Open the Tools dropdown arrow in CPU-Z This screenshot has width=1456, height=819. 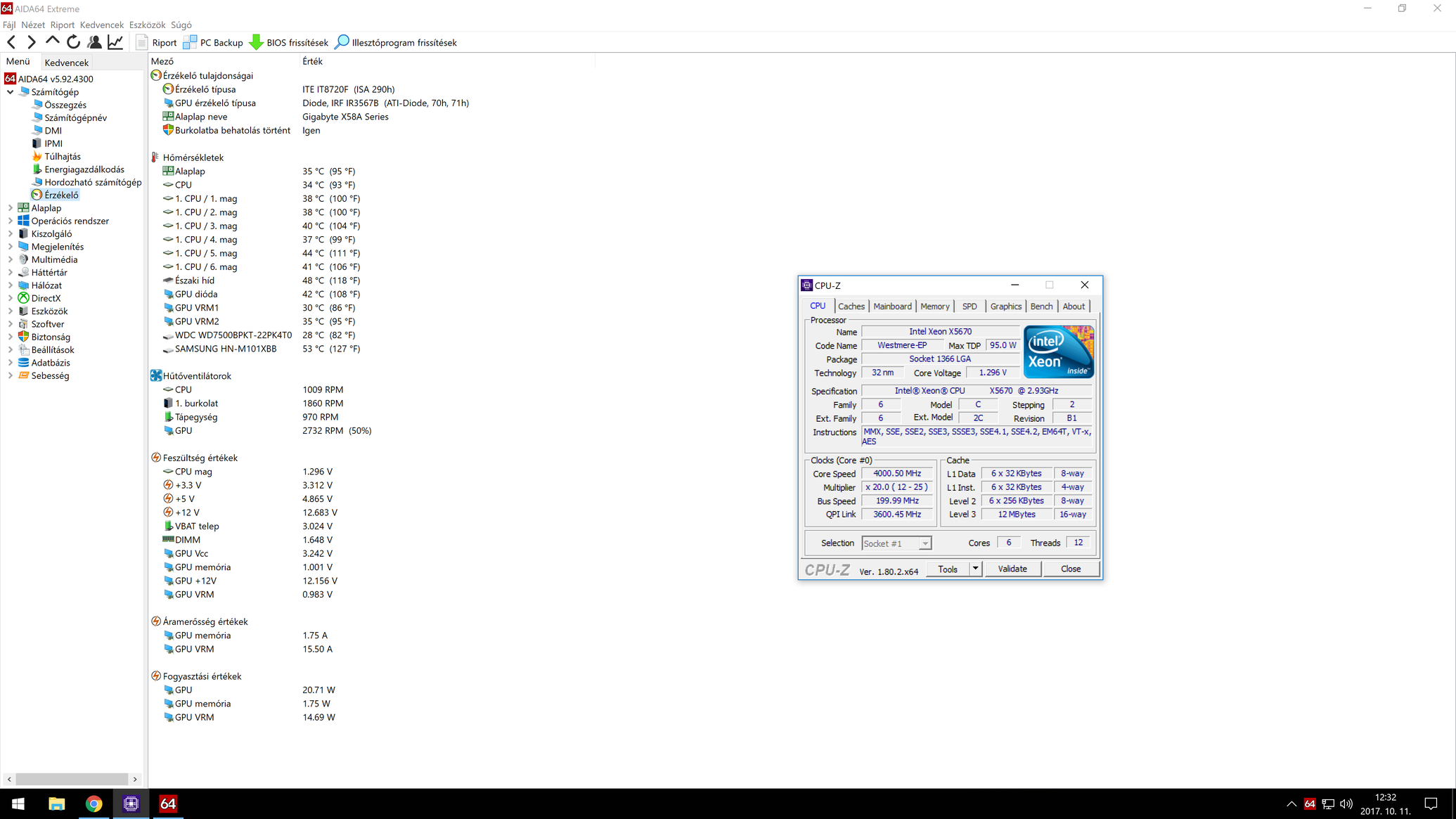click(x=975, y=569)
